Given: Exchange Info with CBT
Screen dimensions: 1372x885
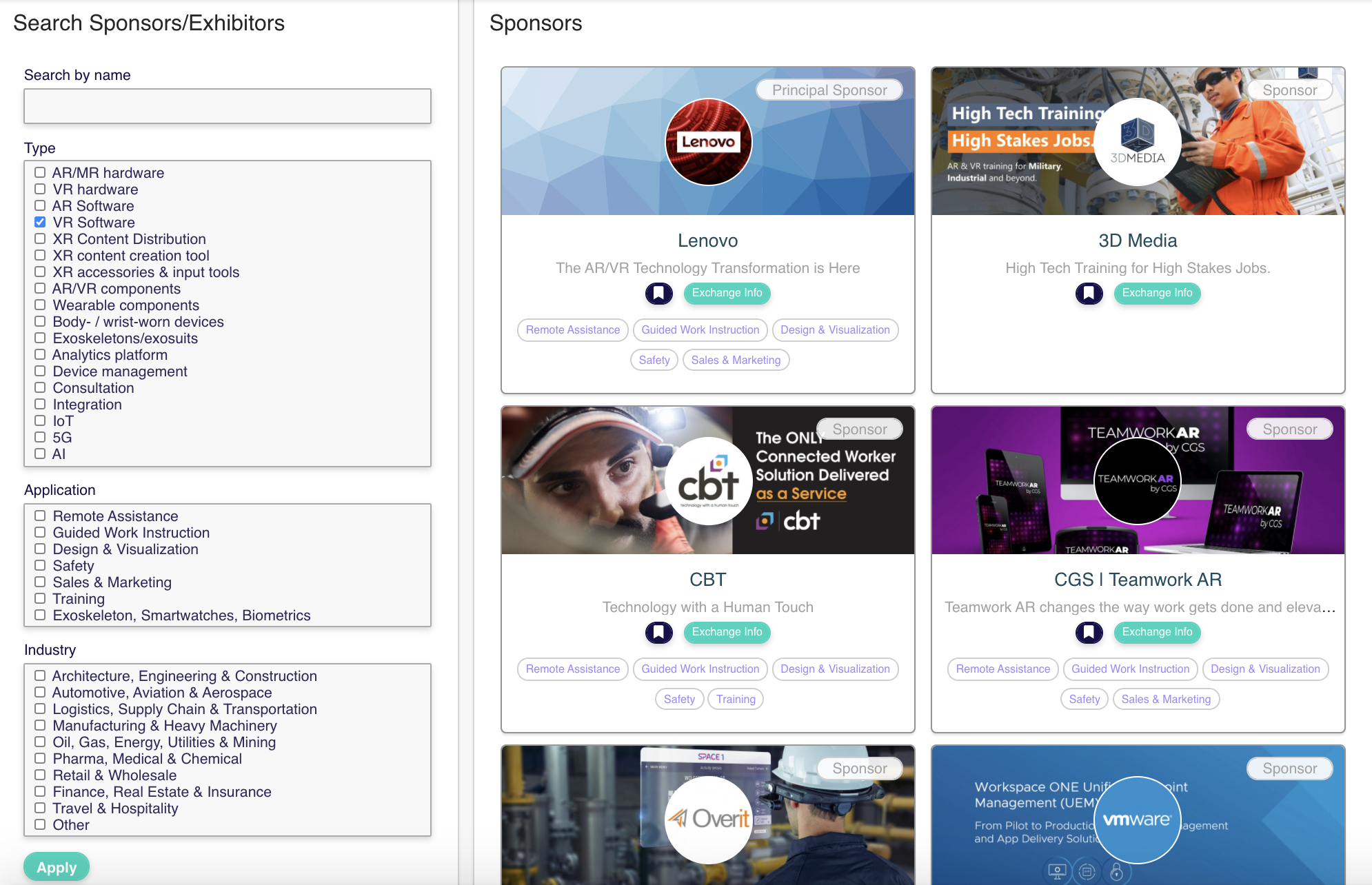Looking at the screenshot, I should 727,632.
